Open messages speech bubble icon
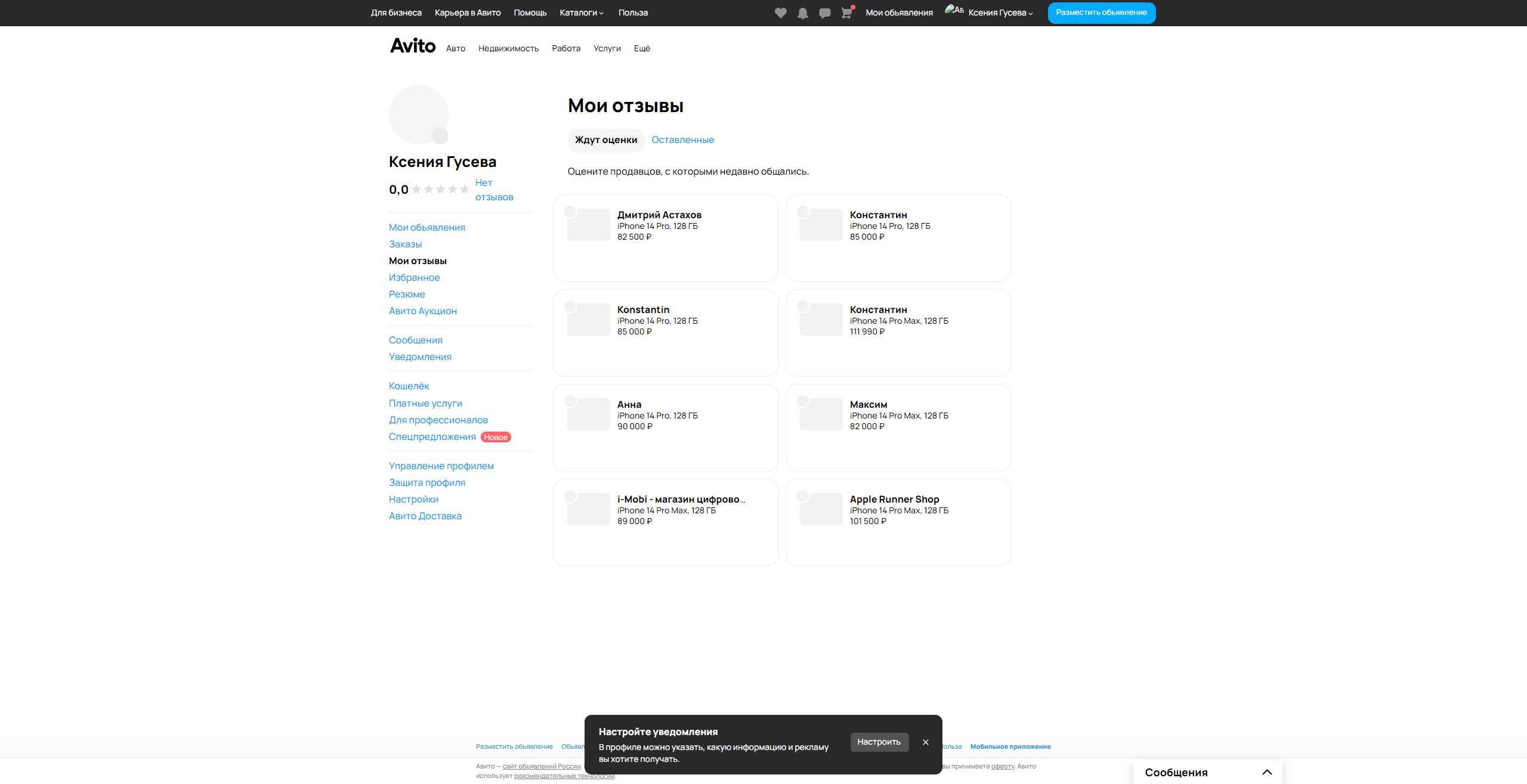1527x784 pixels. [824, 13]
